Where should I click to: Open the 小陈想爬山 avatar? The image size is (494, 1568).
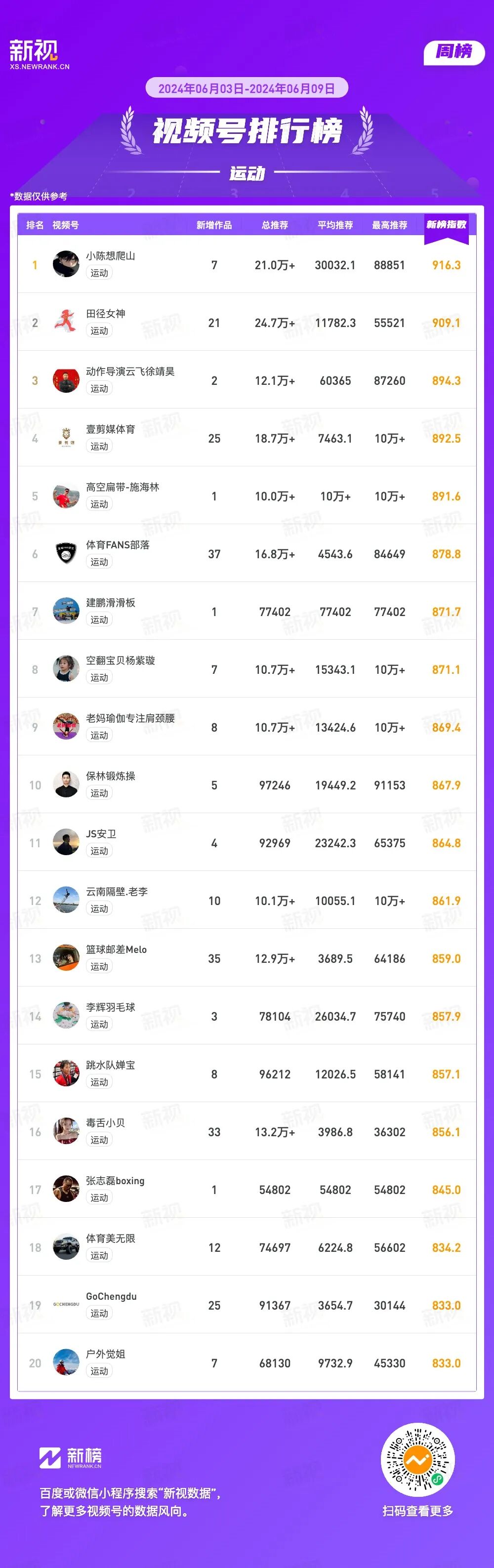[66, 264]
